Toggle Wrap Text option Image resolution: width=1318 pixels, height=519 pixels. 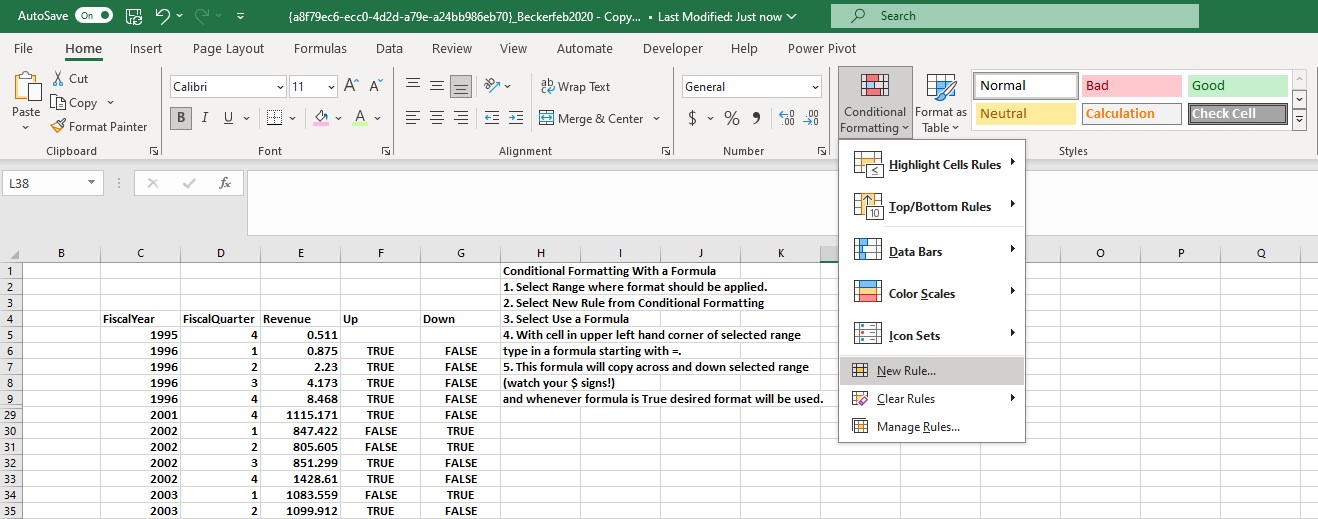tap(575, 87)
